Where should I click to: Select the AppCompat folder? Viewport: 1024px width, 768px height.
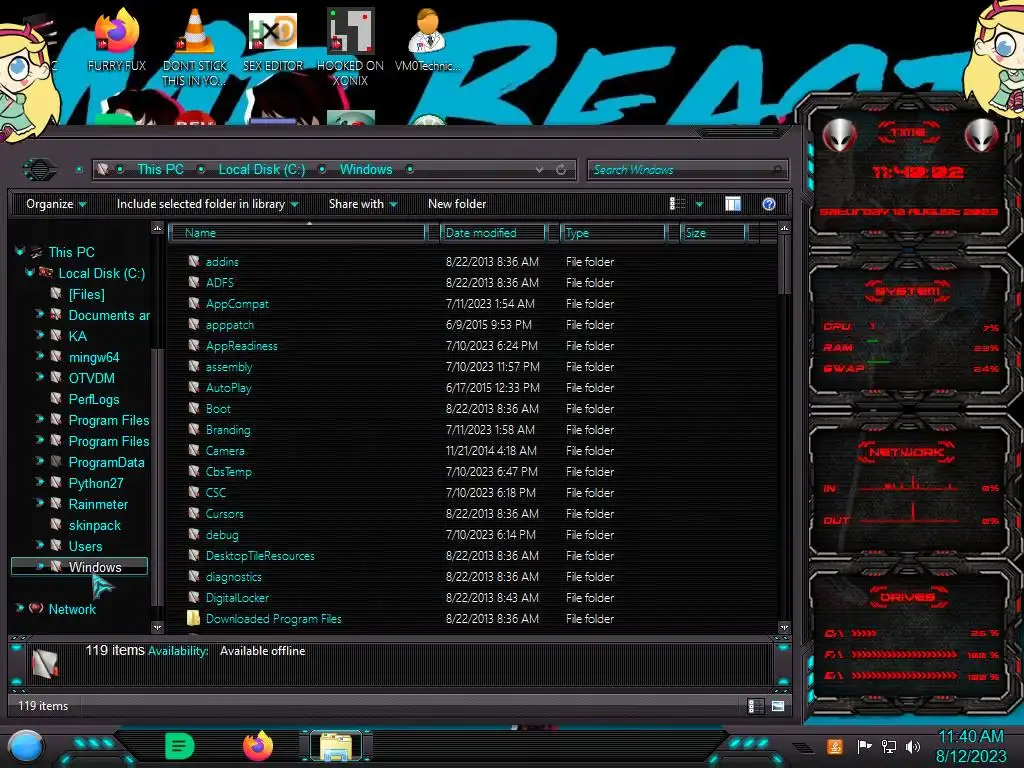(x=237, y=304)
